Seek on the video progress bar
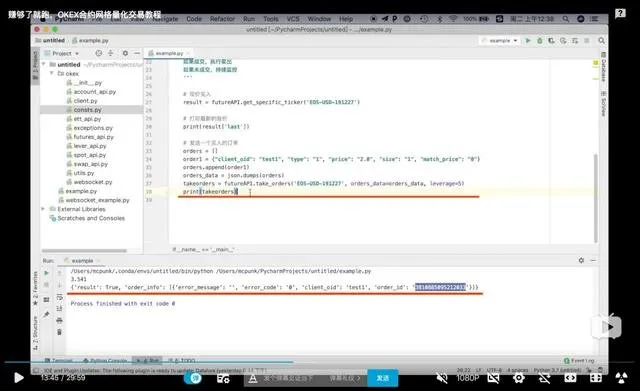640x391 pixels. pos(320,362)
